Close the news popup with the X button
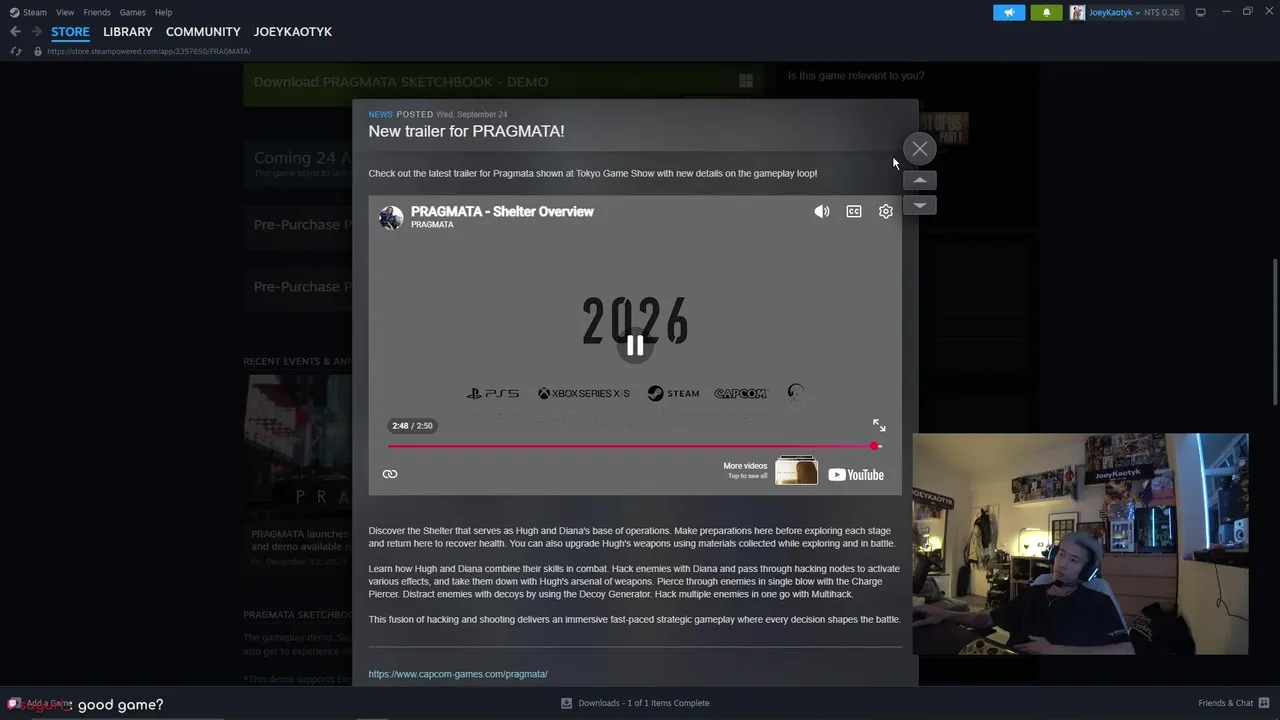Screen dimensions: 1280x720 coord(919,149)
